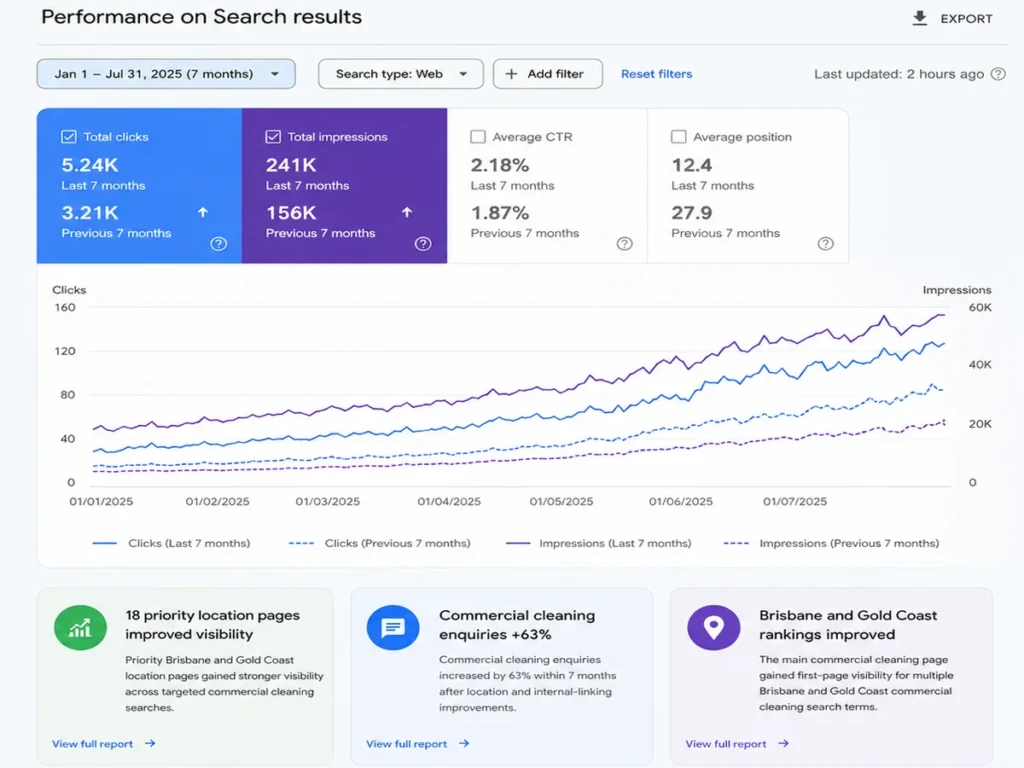Click the 241K total impressions value
Screen dimensions: 1024x768
(291, 165)
